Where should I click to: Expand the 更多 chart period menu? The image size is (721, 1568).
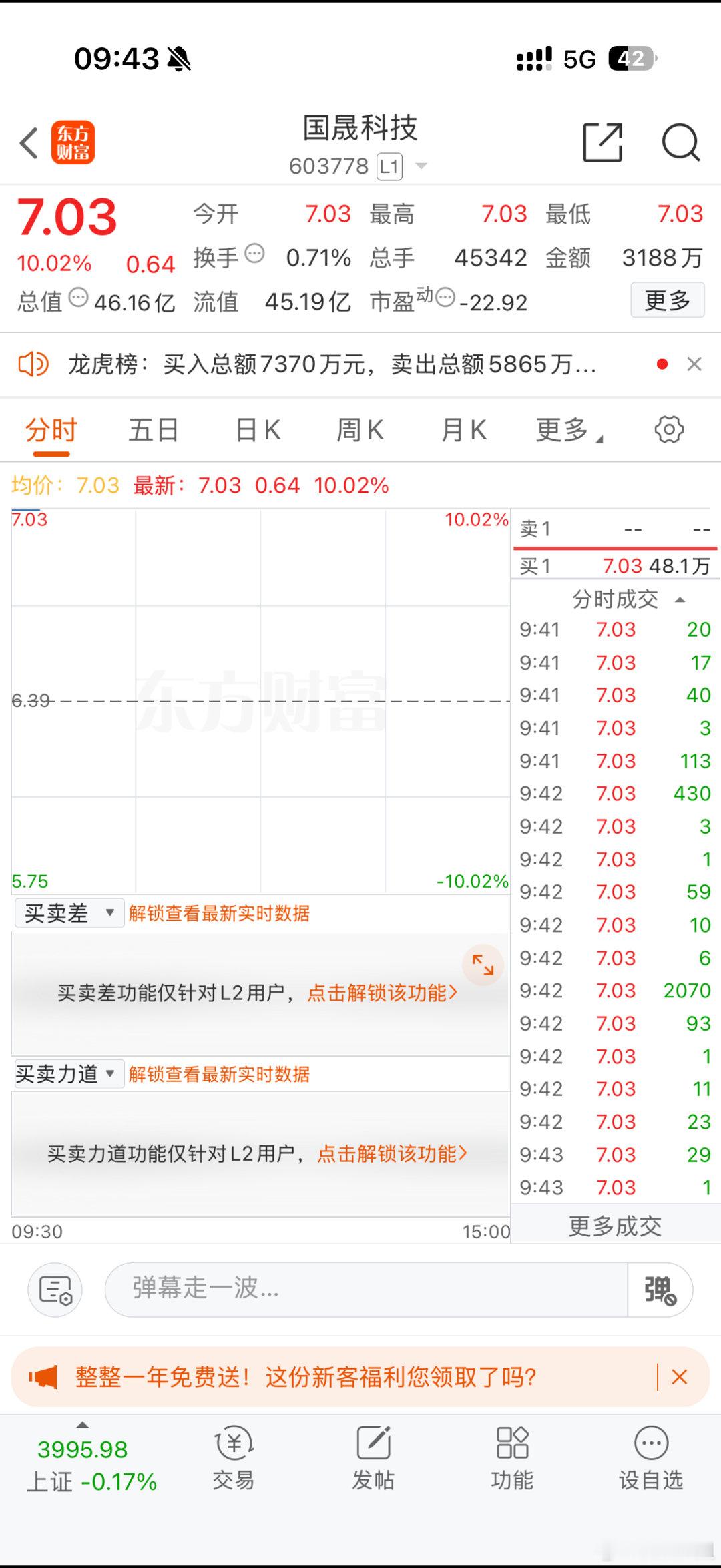tap(569, 430)
